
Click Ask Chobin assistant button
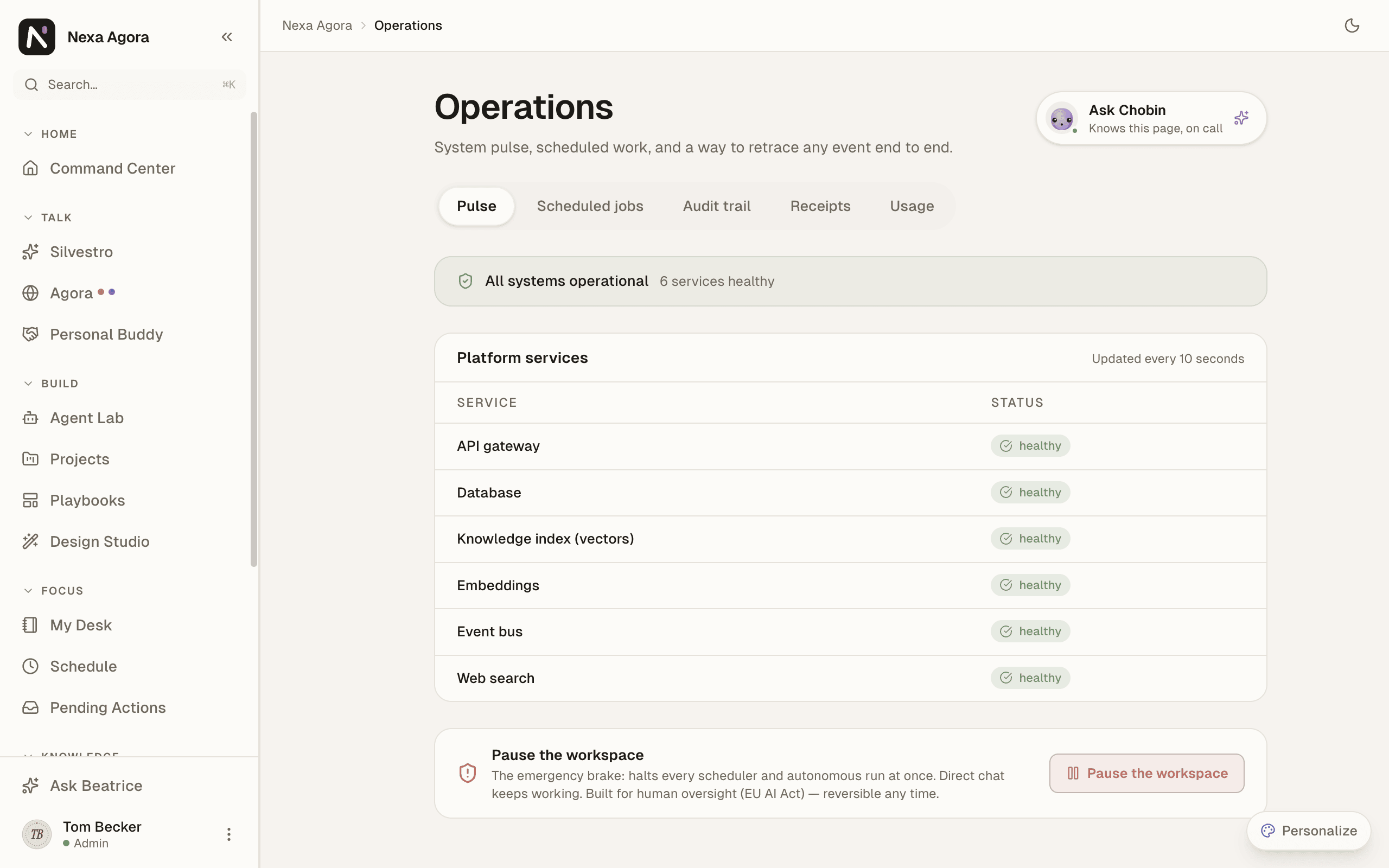(x=1151, y=118)
